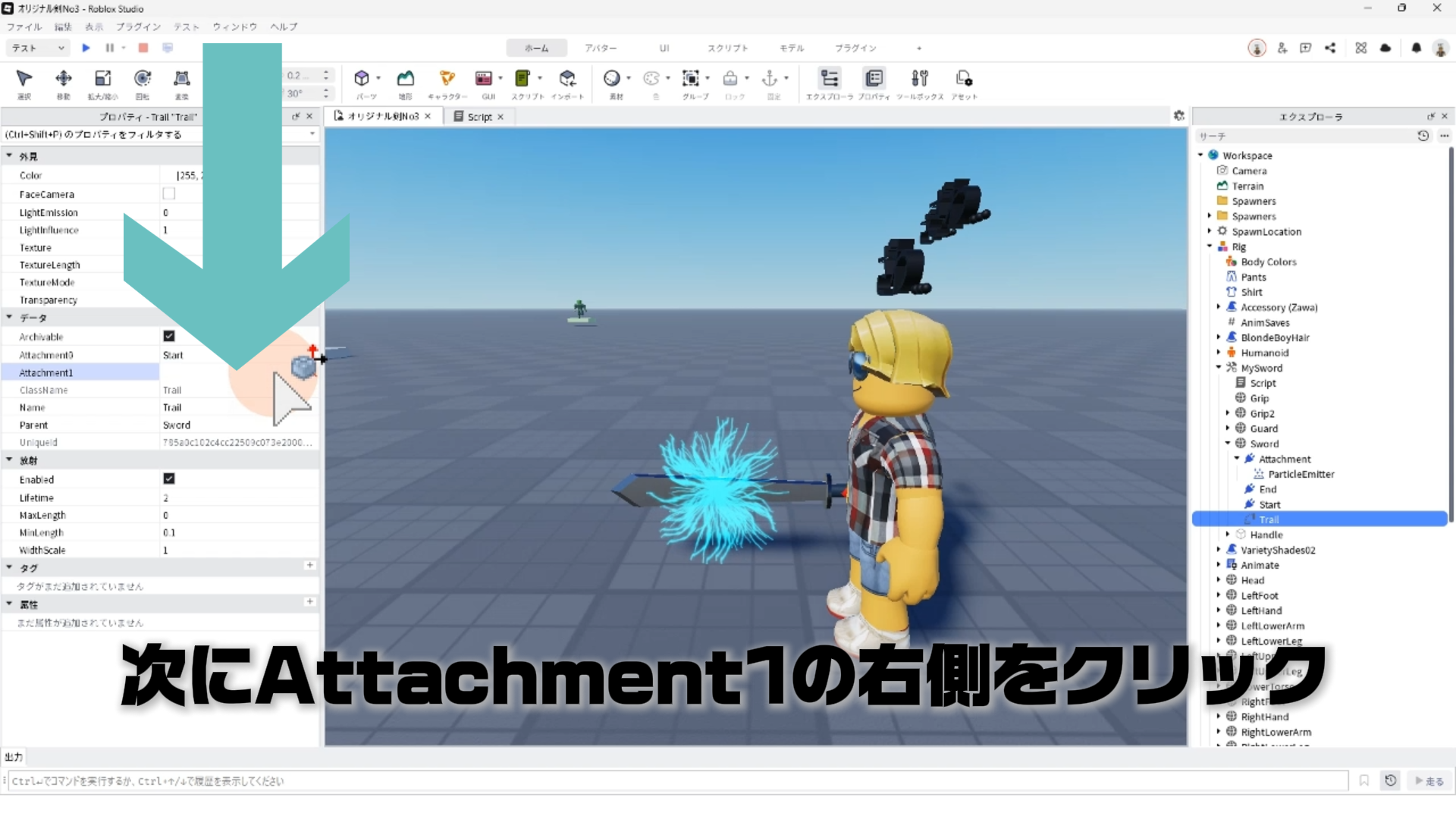Click the Explorer toolbar icon
This screenshot has width=1456, height=819.
pyautogui.click(x=830, y=79)
